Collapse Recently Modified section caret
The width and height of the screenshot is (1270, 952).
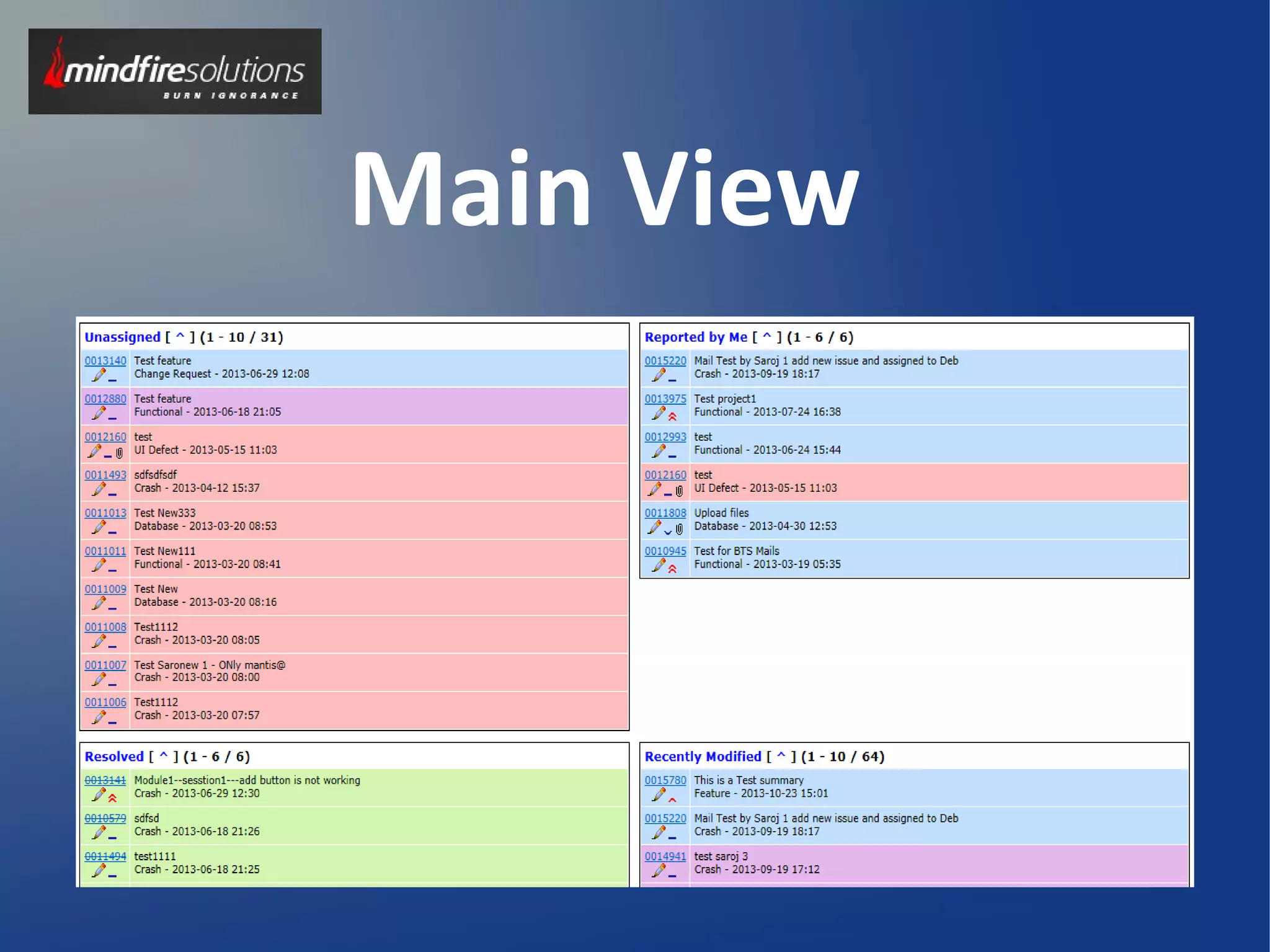[781, 756]
